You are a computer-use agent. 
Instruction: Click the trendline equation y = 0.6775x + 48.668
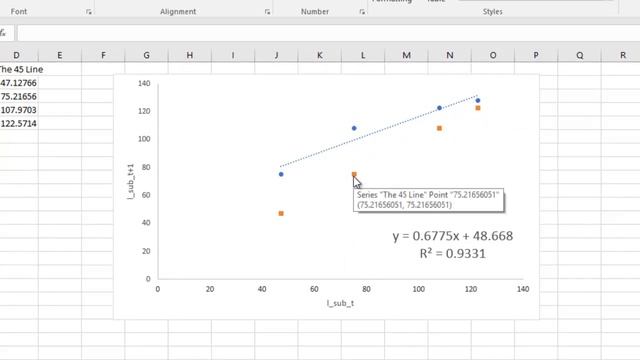(x=453, y=236)
